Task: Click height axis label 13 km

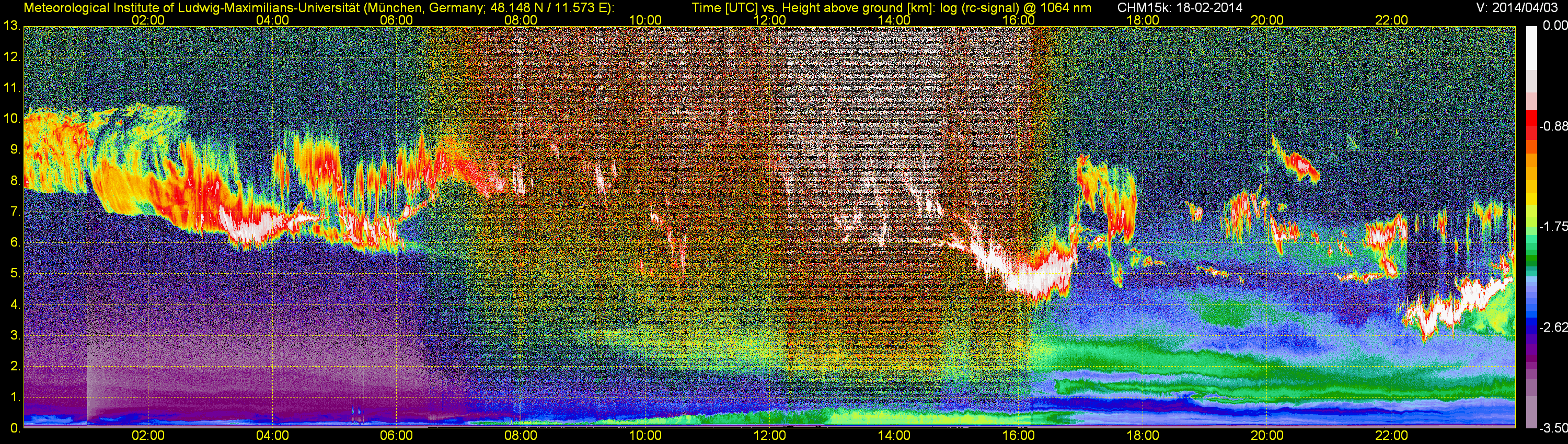Action: point(11,26)
